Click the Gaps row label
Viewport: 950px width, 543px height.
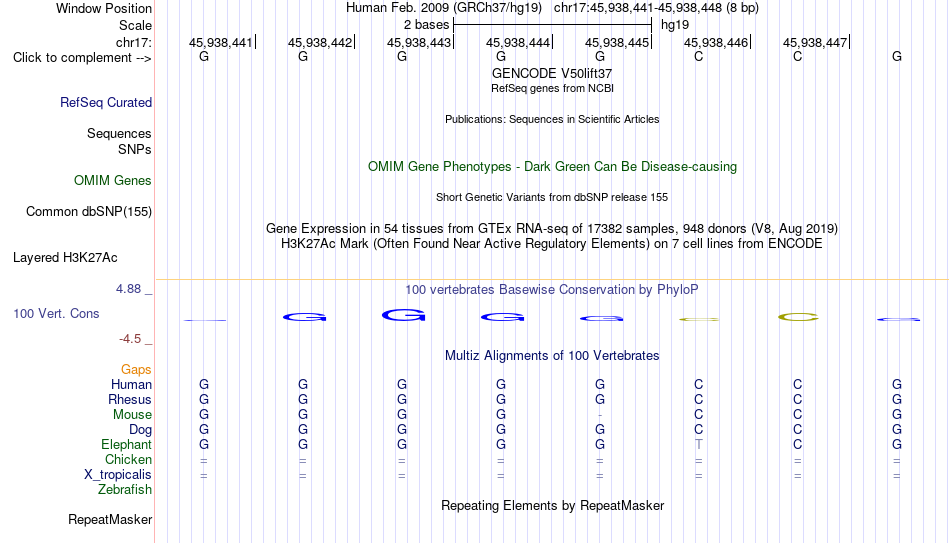136,370
